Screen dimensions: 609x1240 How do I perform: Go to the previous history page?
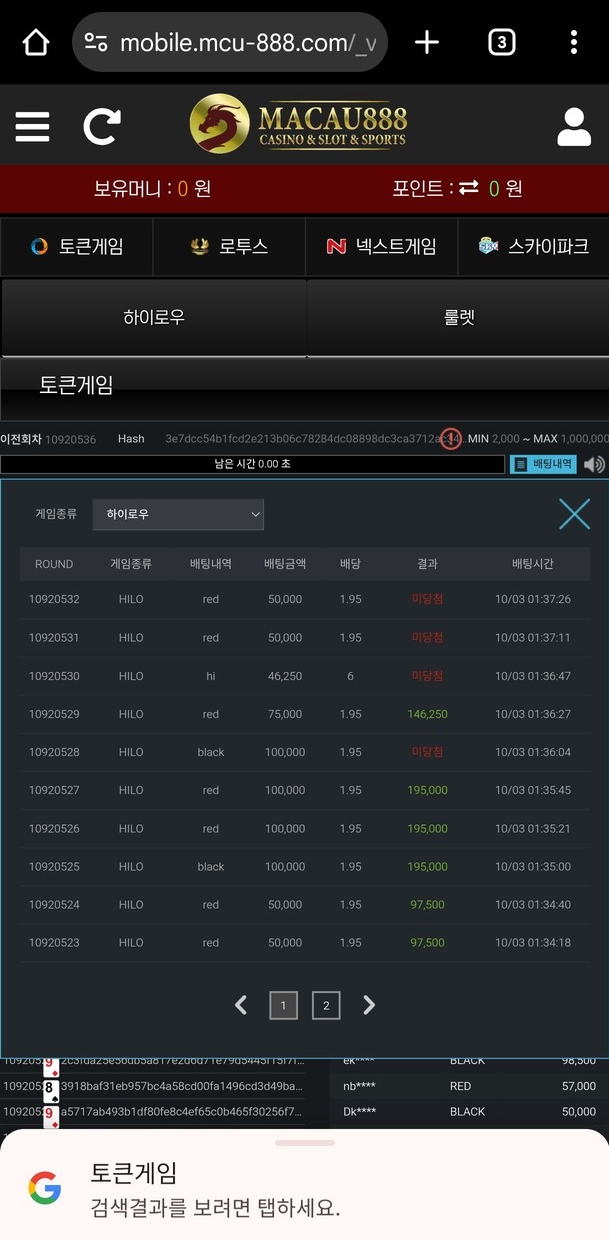tap(241, 1005)
